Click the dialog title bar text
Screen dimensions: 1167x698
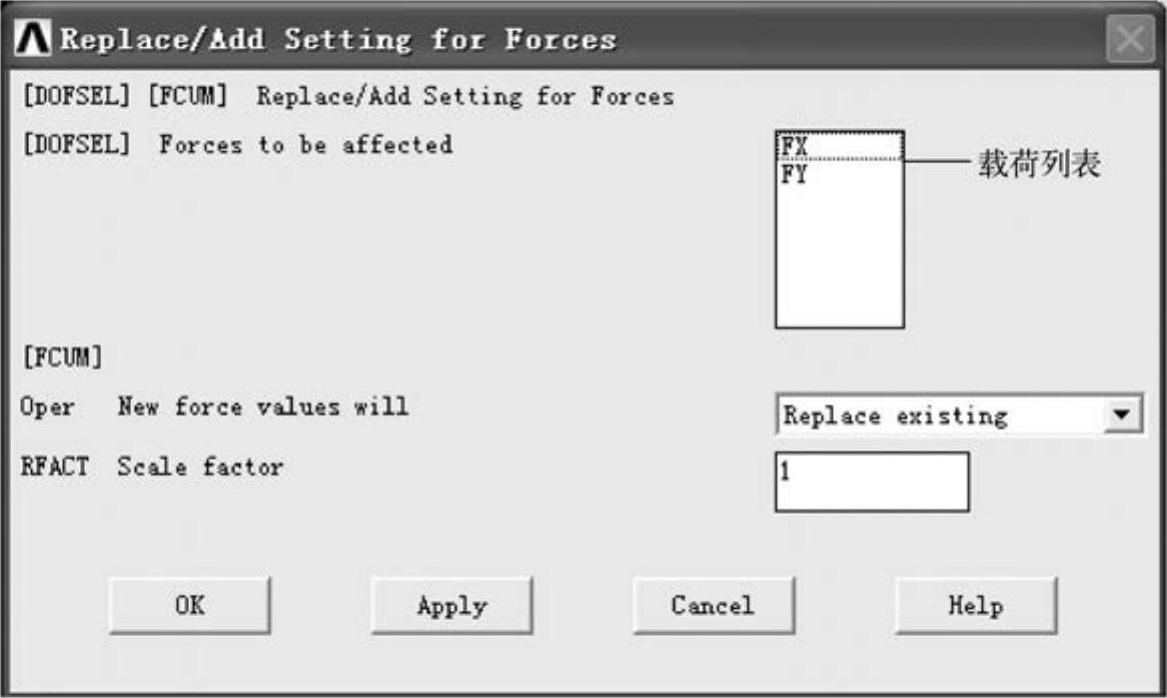tap(339, 39)
